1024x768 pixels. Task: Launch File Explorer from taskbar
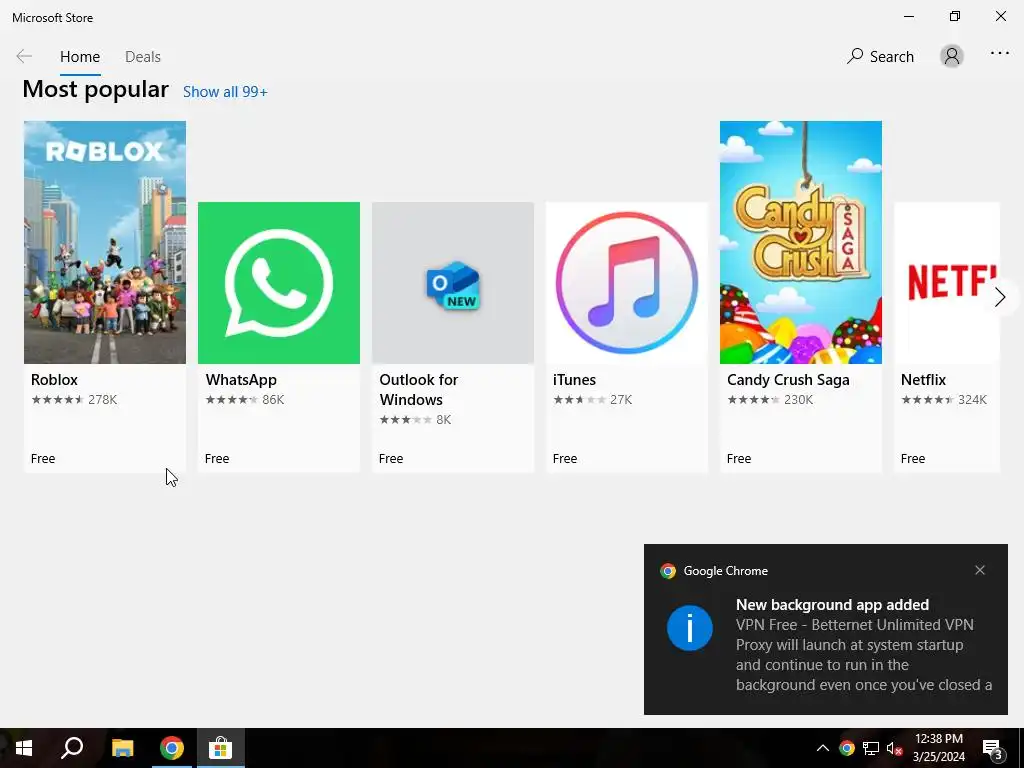click(x=122, y=748)
